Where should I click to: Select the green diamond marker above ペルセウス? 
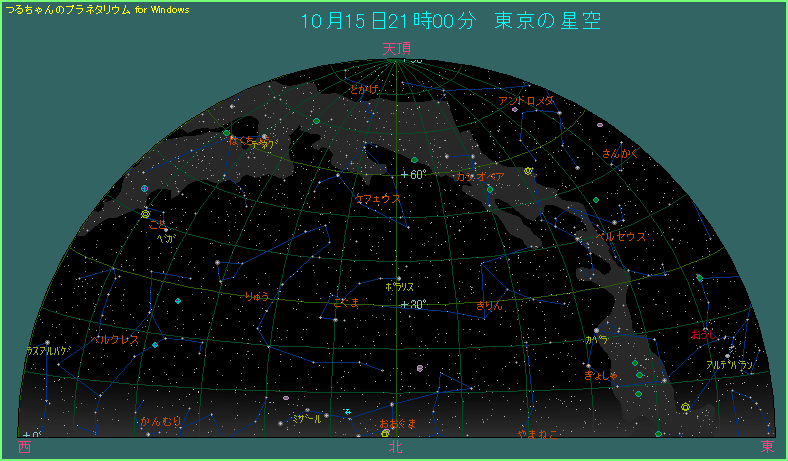pyautogui.click(x=595, y=201)
